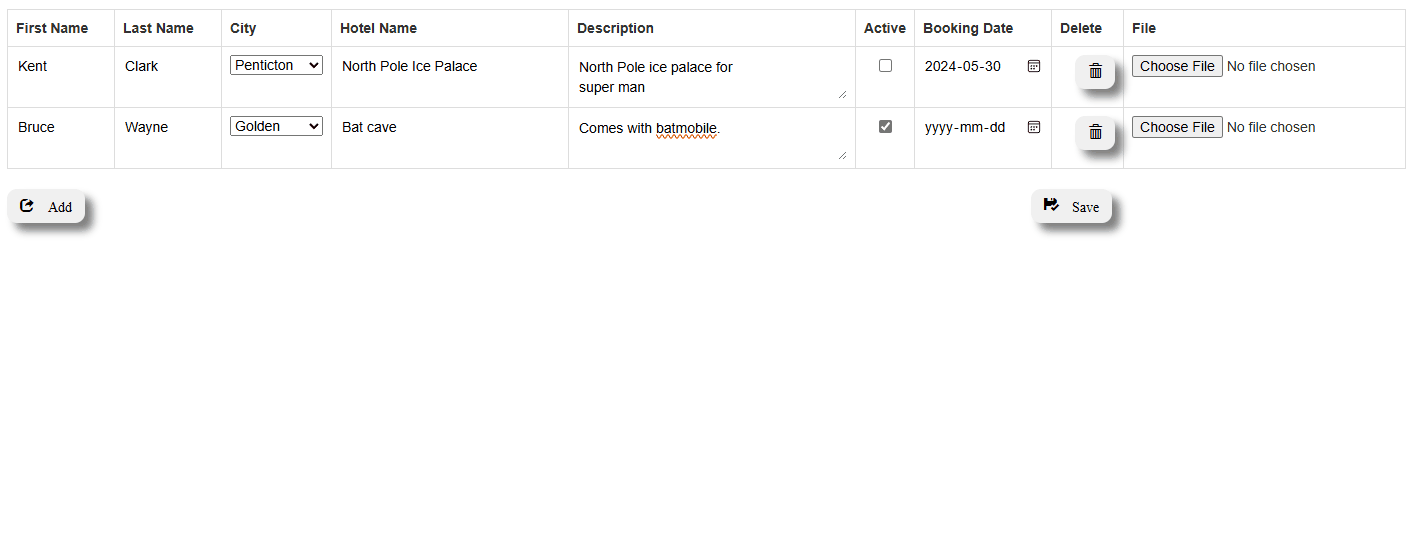The image size is (1427, 551).
Task: Open the calendar picker for date 2024-05-30
Action: [x=1034, y=66]
